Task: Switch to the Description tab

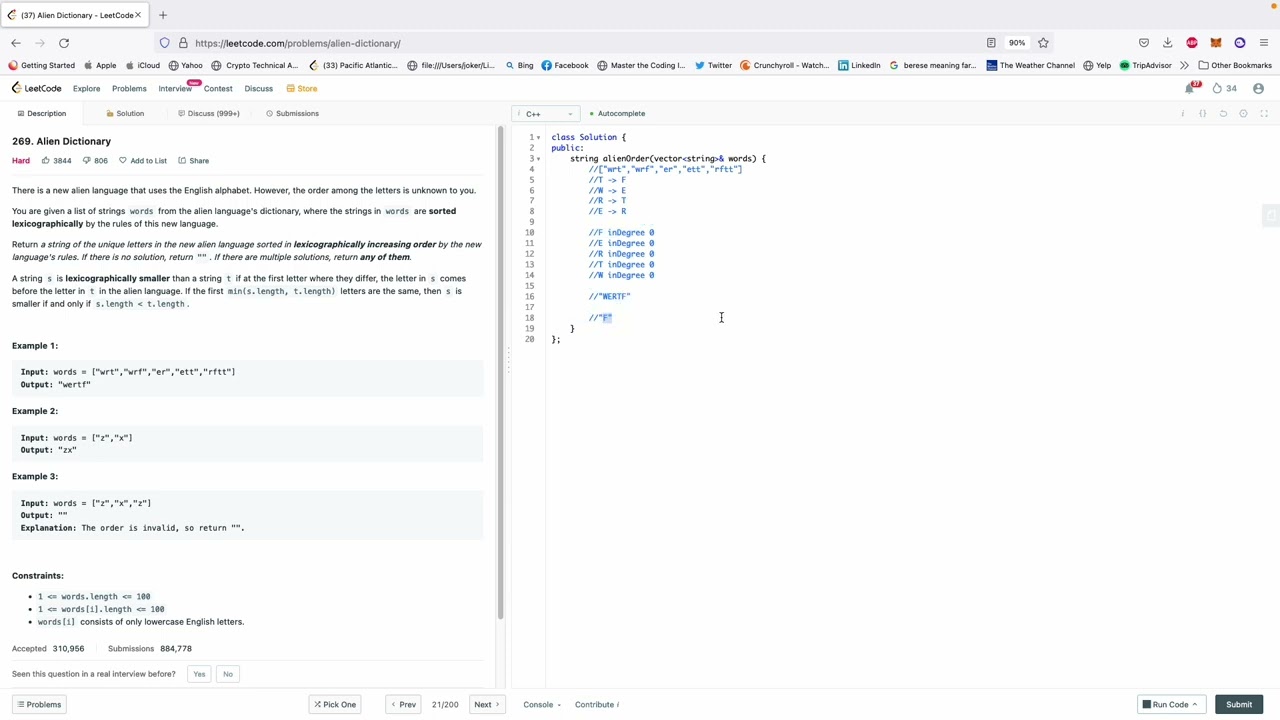Action: click(x=40, y=113)
